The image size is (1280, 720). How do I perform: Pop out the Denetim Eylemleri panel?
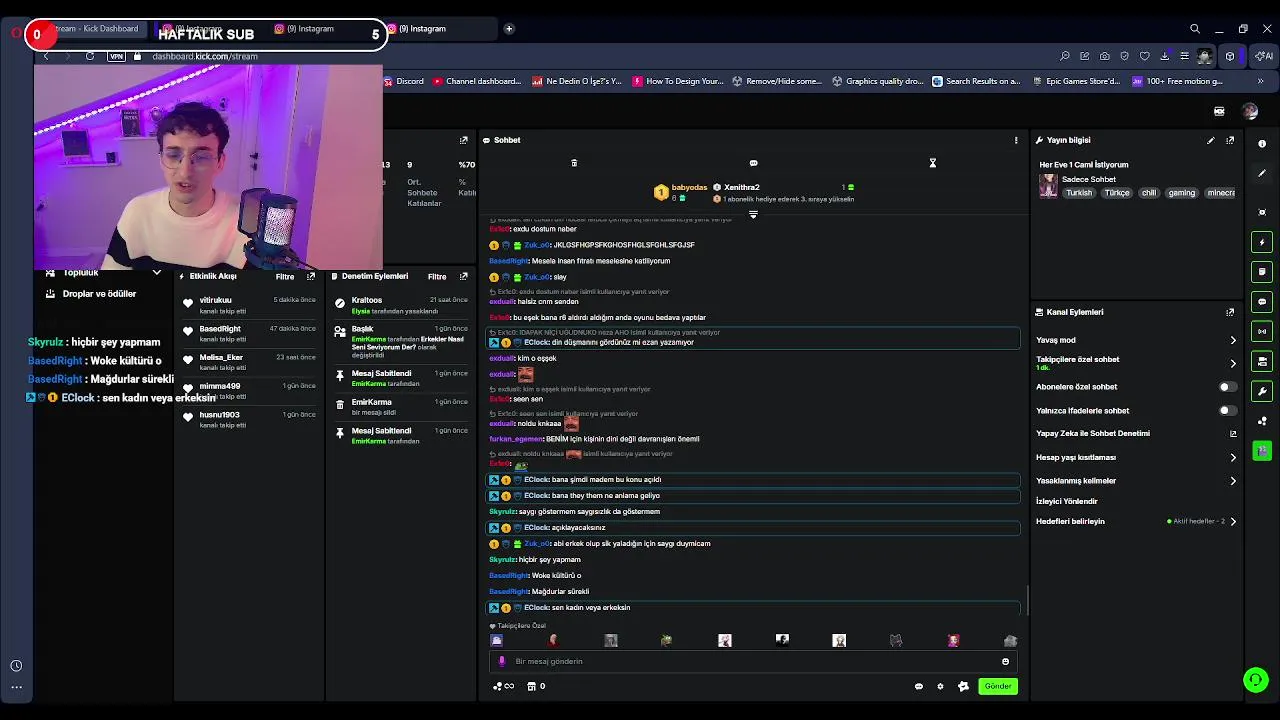click(463, 276)
